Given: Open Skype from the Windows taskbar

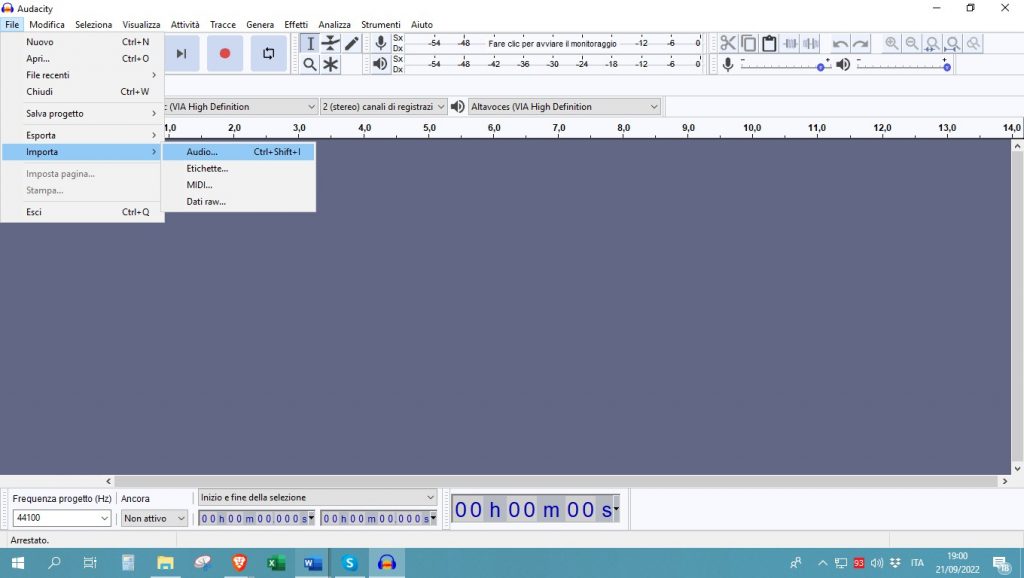Looking at the screenshot, I should tap(349, 563).
